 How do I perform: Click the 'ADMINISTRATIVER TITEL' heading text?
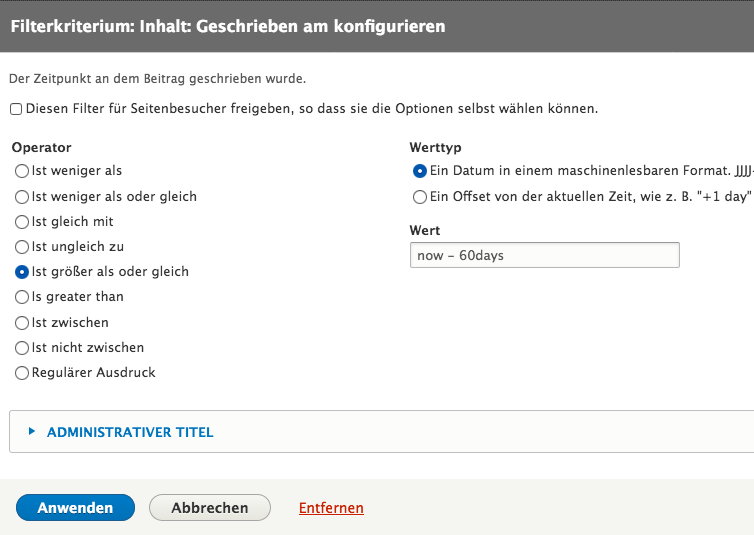pos(130,433)
